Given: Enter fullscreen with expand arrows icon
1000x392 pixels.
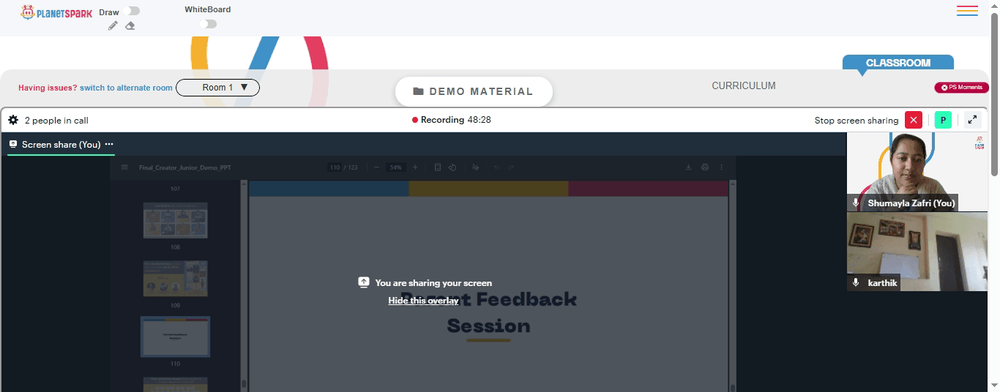Looking at the screenshot, I should 972,120.
